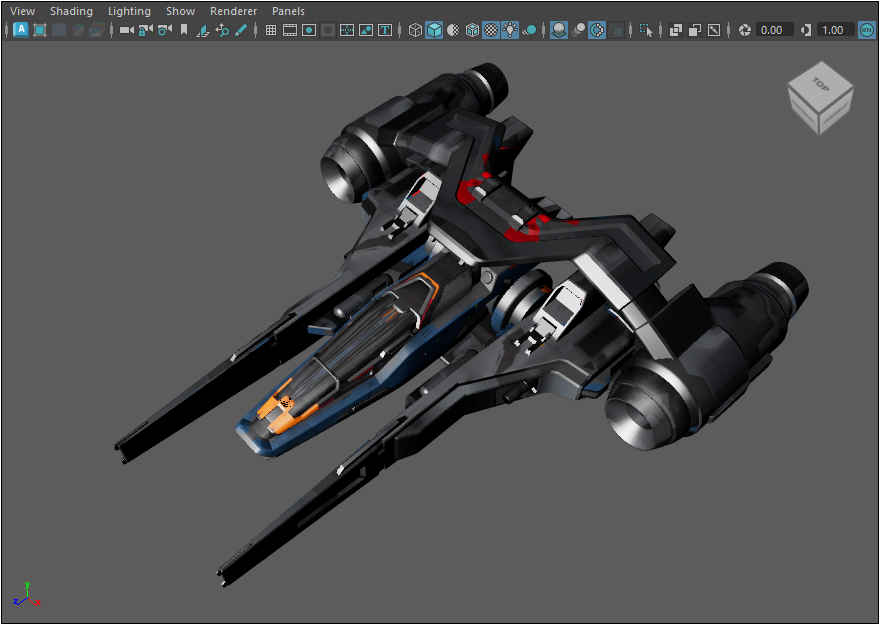Toggle the Depth of Field icon

point(616,30)
